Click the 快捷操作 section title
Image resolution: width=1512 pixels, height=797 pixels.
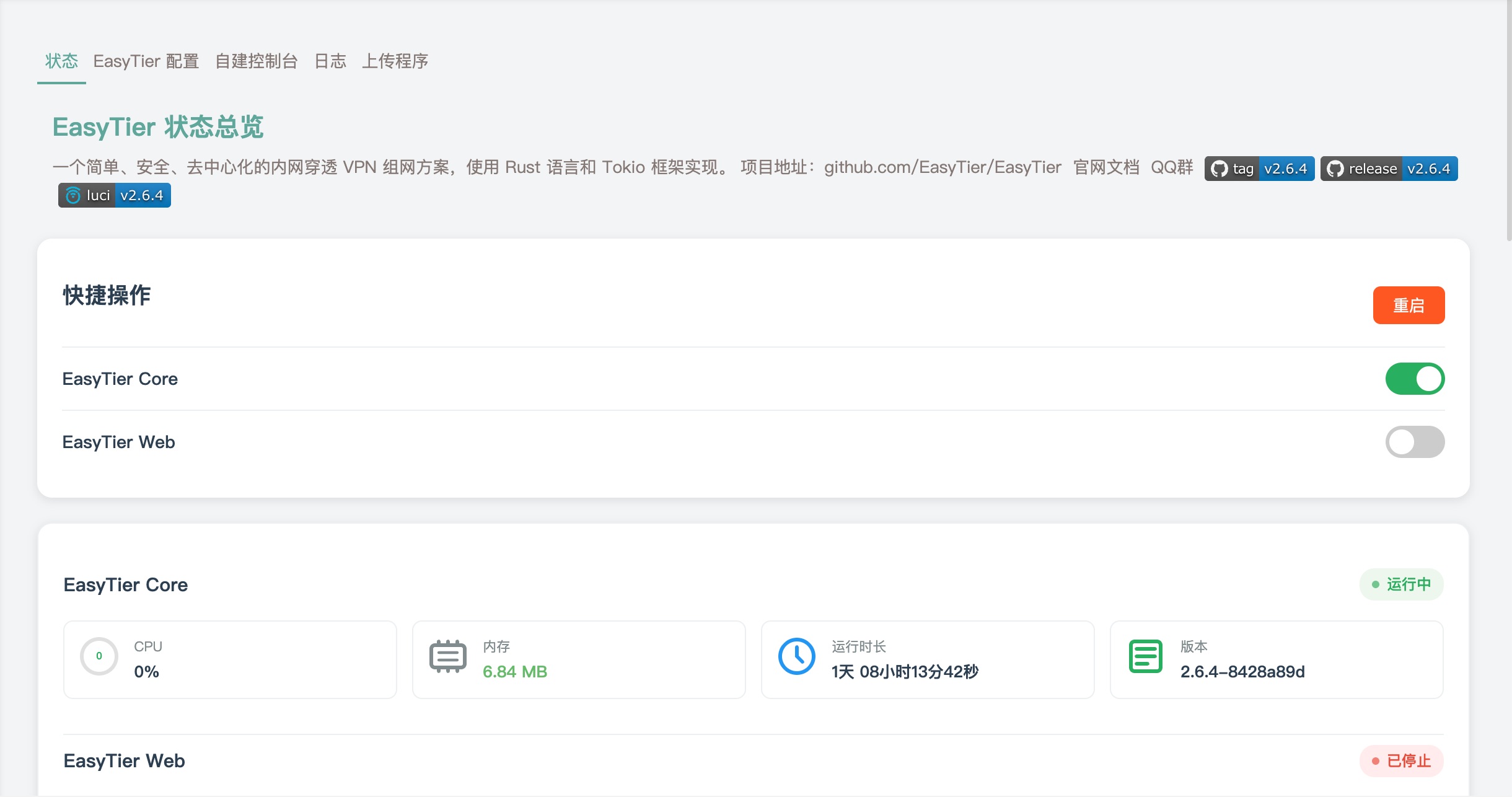coord(107,295)
